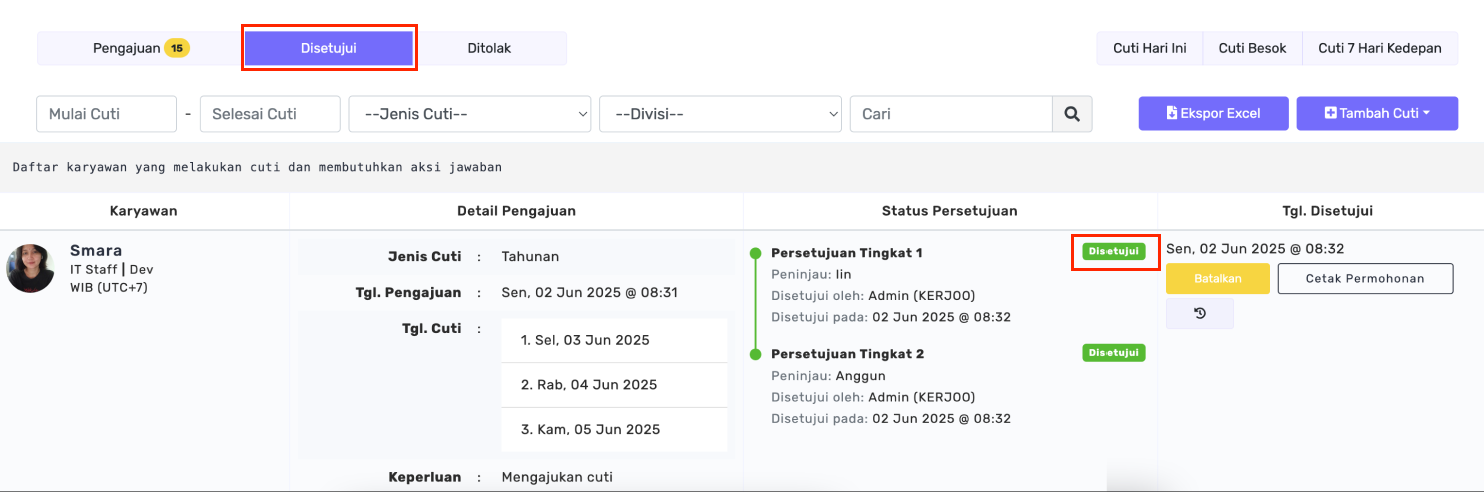
Task: Click Smara's profile photo avatar
Action: point(30,268)
